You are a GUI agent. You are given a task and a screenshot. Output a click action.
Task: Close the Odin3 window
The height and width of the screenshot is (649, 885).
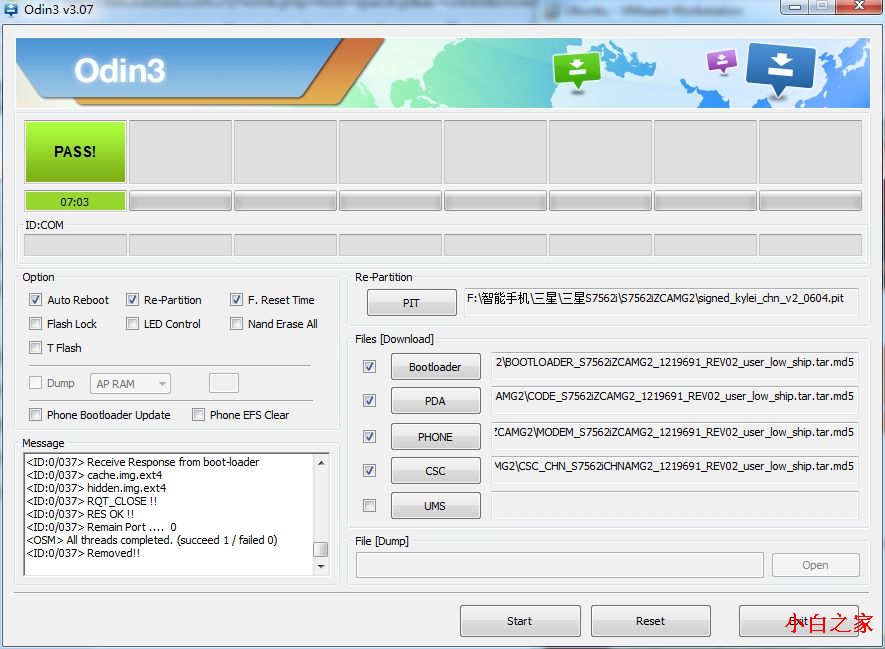(x=859, y=6)
